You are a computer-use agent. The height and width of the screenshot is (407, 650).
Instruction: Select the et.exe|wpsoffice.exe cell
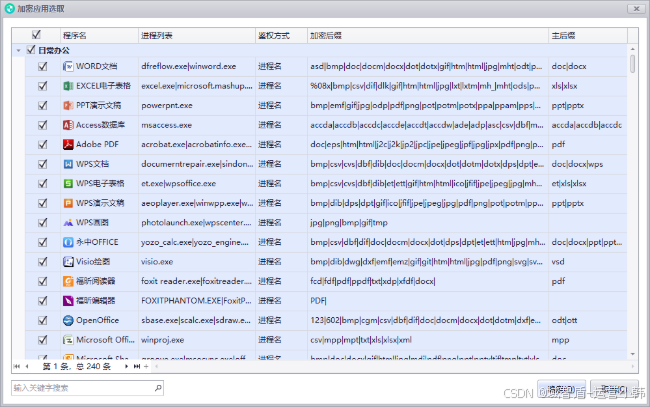pos(197,183)
